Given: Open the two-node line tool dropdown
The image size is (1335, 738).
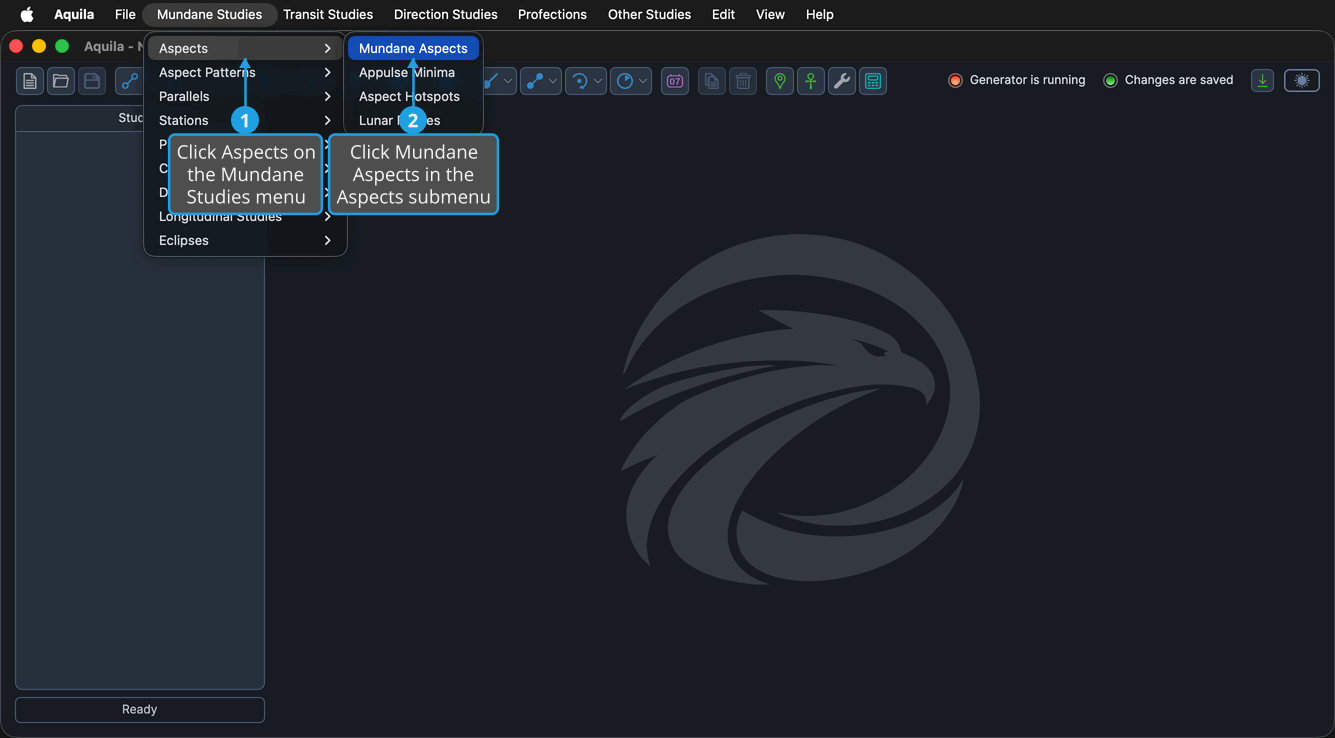Looking at the screenshot, I should 541,81.
